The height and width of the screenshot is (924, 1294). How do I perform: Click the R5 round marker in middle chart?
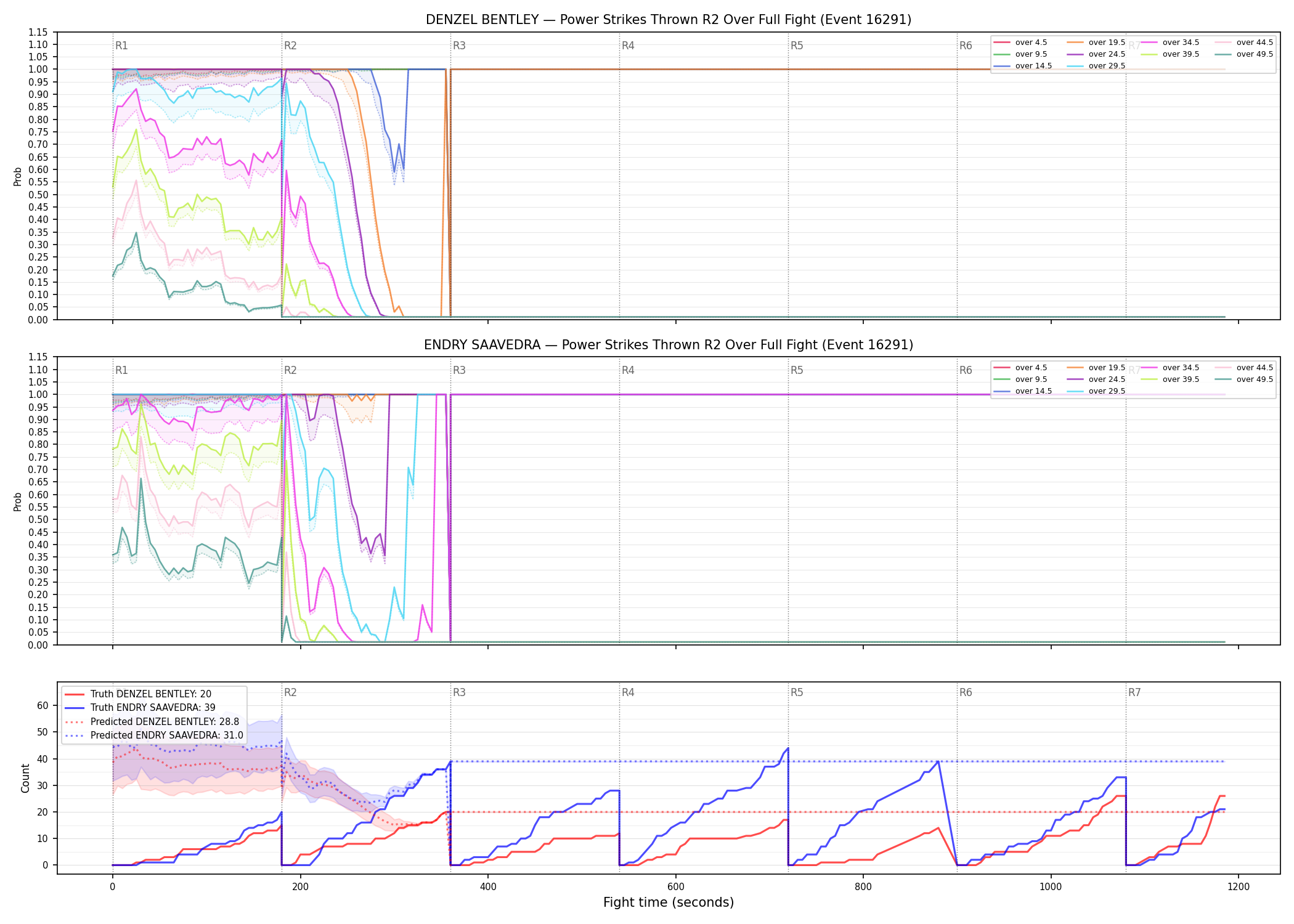pyautogui.click(x=797, y=370)
